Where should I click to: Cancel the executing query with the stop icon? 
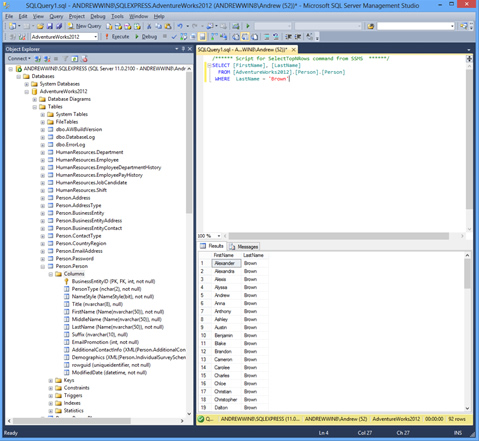165,36
